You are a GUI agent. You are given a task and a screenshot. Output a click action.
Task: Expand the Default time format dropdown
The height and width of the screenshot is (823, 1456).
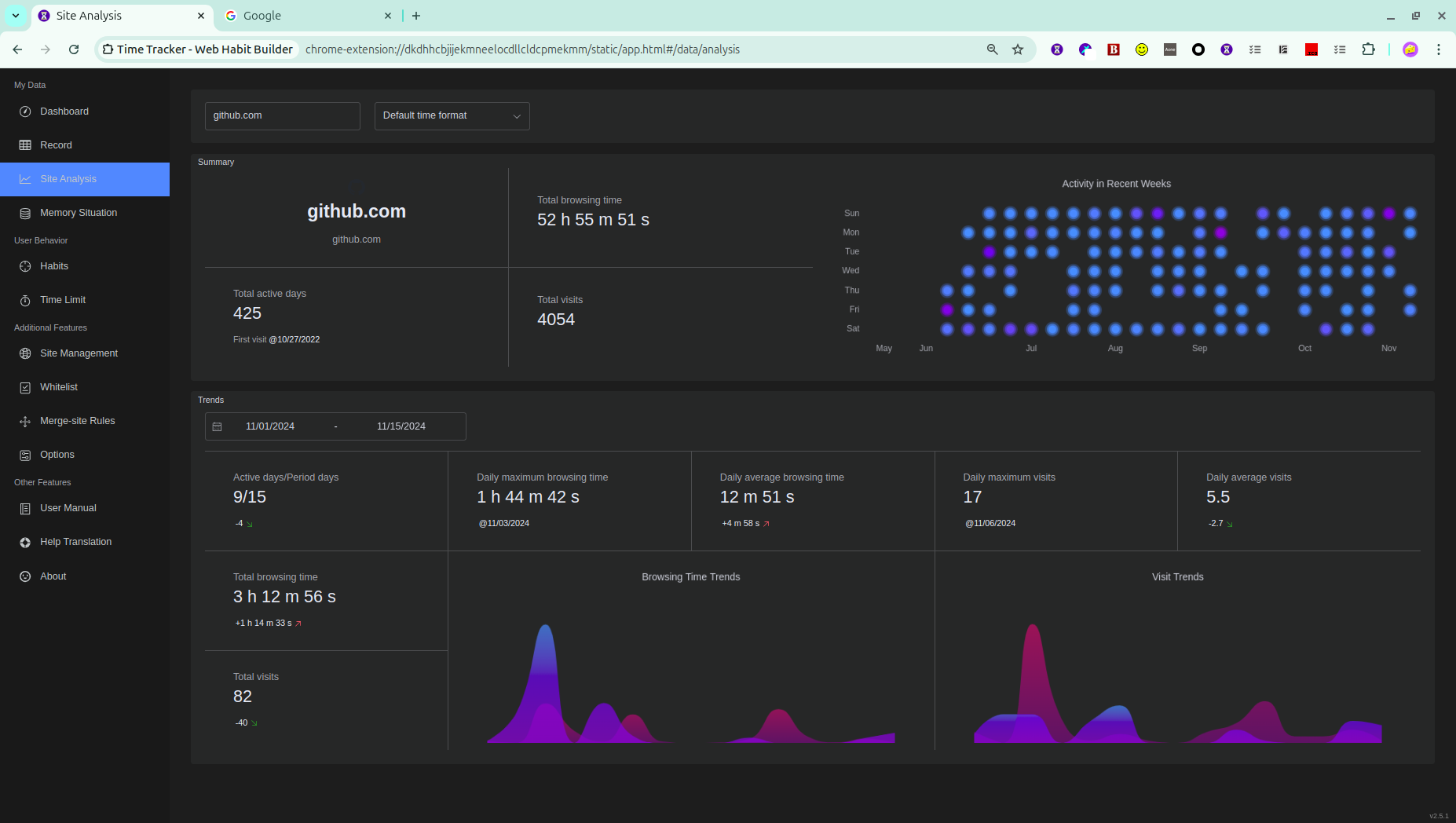tap(452, 115)
